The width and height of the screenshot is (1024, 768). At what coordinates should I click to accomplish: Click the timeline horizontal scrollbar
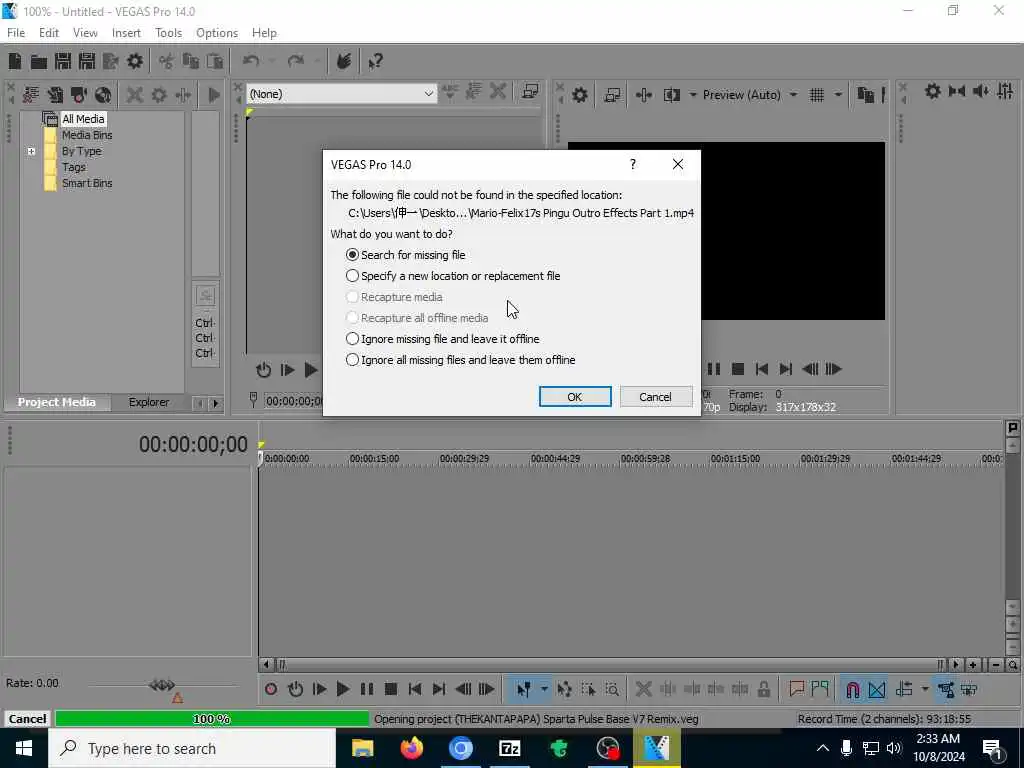[609, 665]
